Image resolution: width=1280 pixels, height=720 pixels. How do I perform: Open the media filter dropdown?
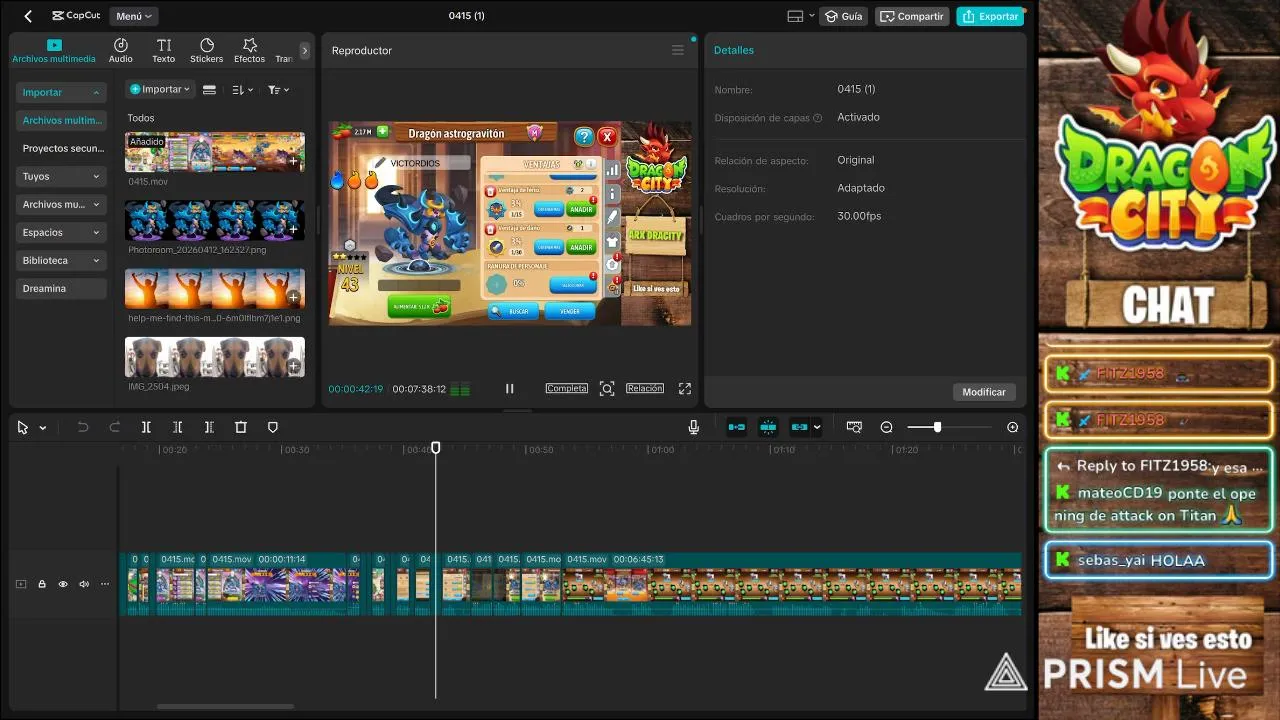coord(278,90)
